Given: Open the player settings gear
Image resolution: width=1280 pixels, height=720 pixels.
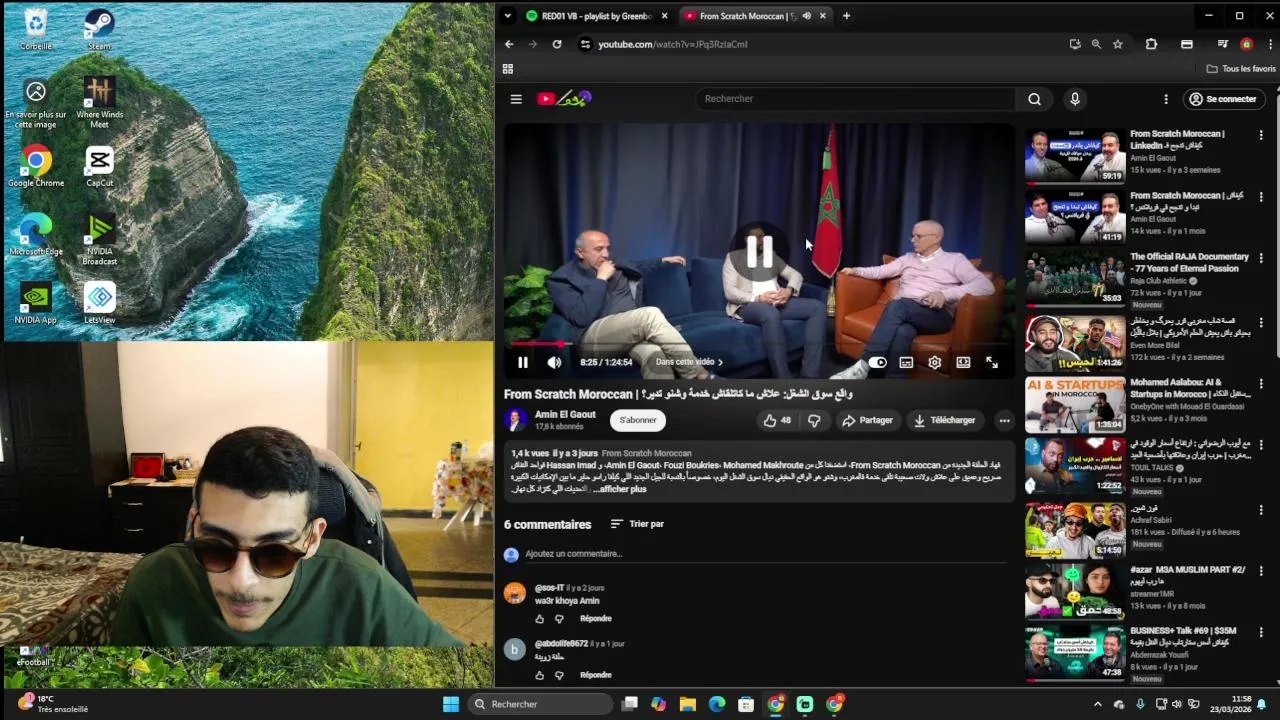Looking at the screenshot, I should pyautogui.click(x=934, y=363).
